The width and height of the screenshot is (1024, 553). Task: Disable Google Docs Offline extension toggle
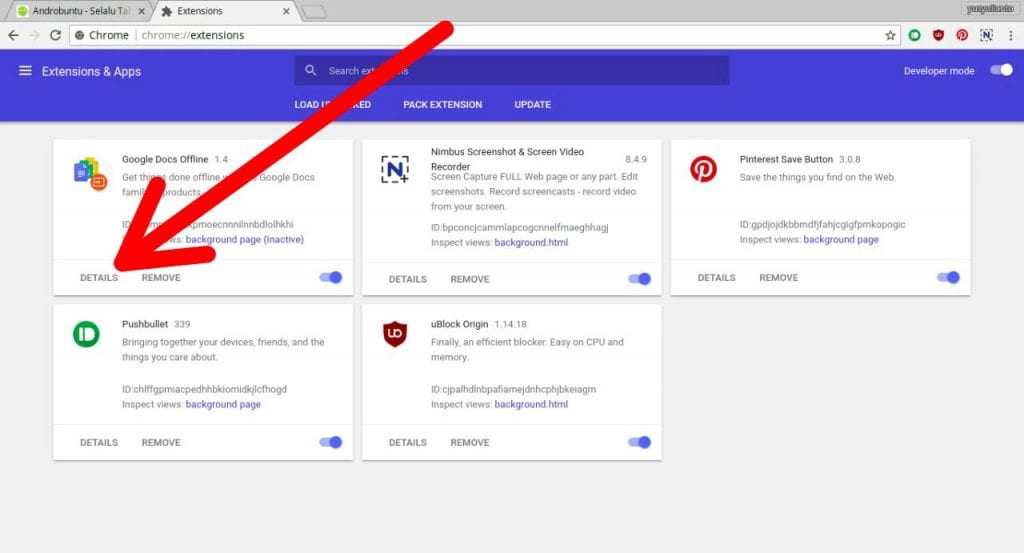pyautogui.click(x=330, y=277)
